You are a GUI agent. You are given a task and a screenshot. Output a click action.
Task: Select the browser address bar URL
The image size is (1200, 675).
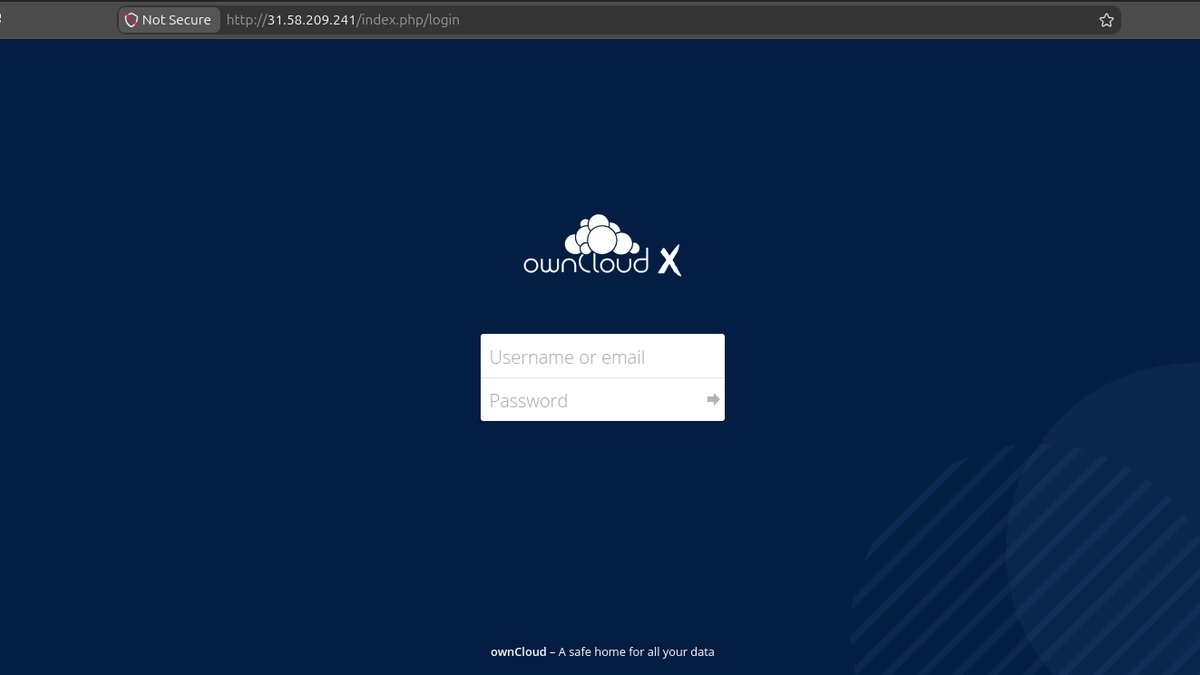(343, 20)
